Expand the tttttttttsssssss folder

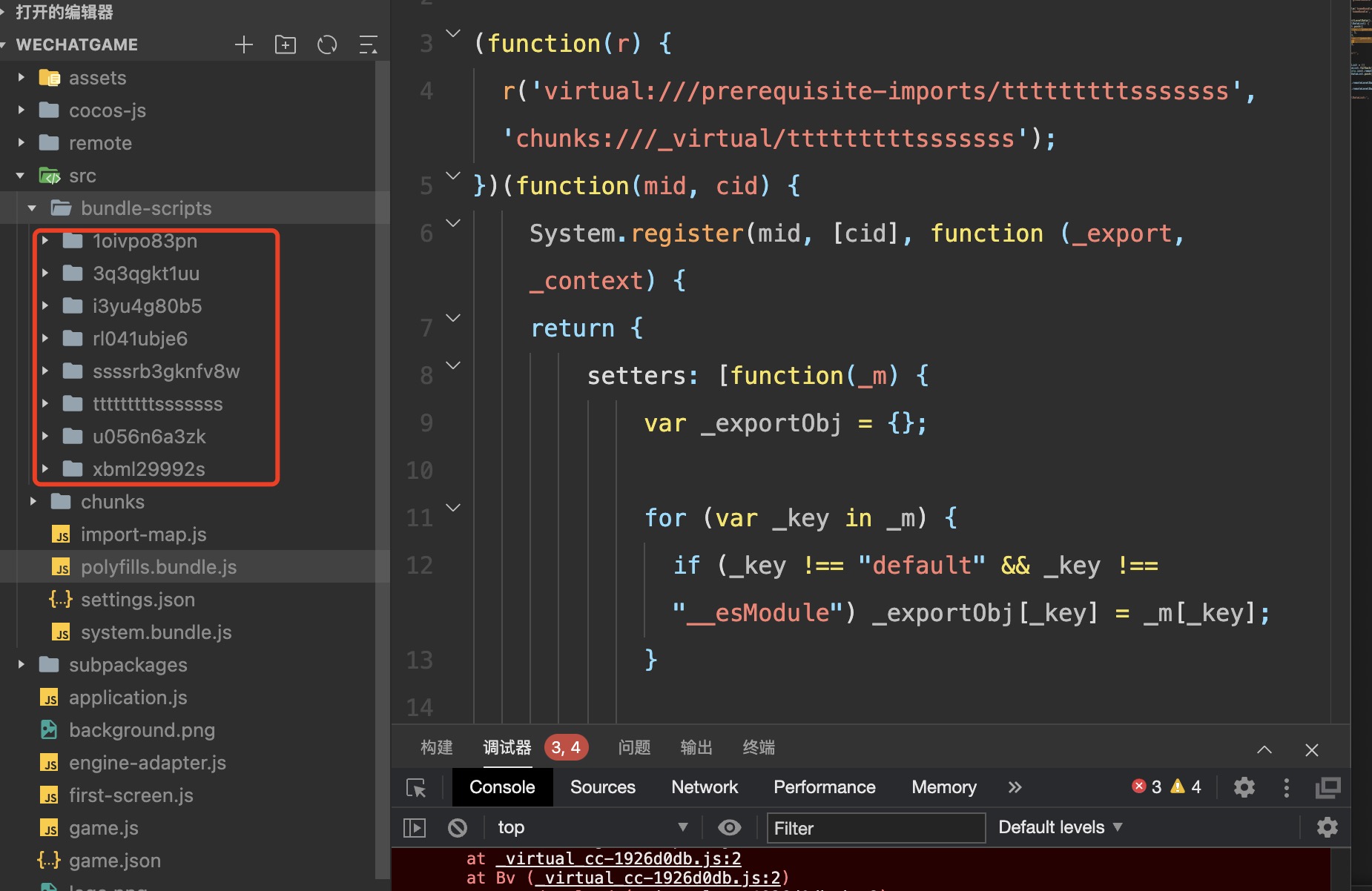point(45,403)
